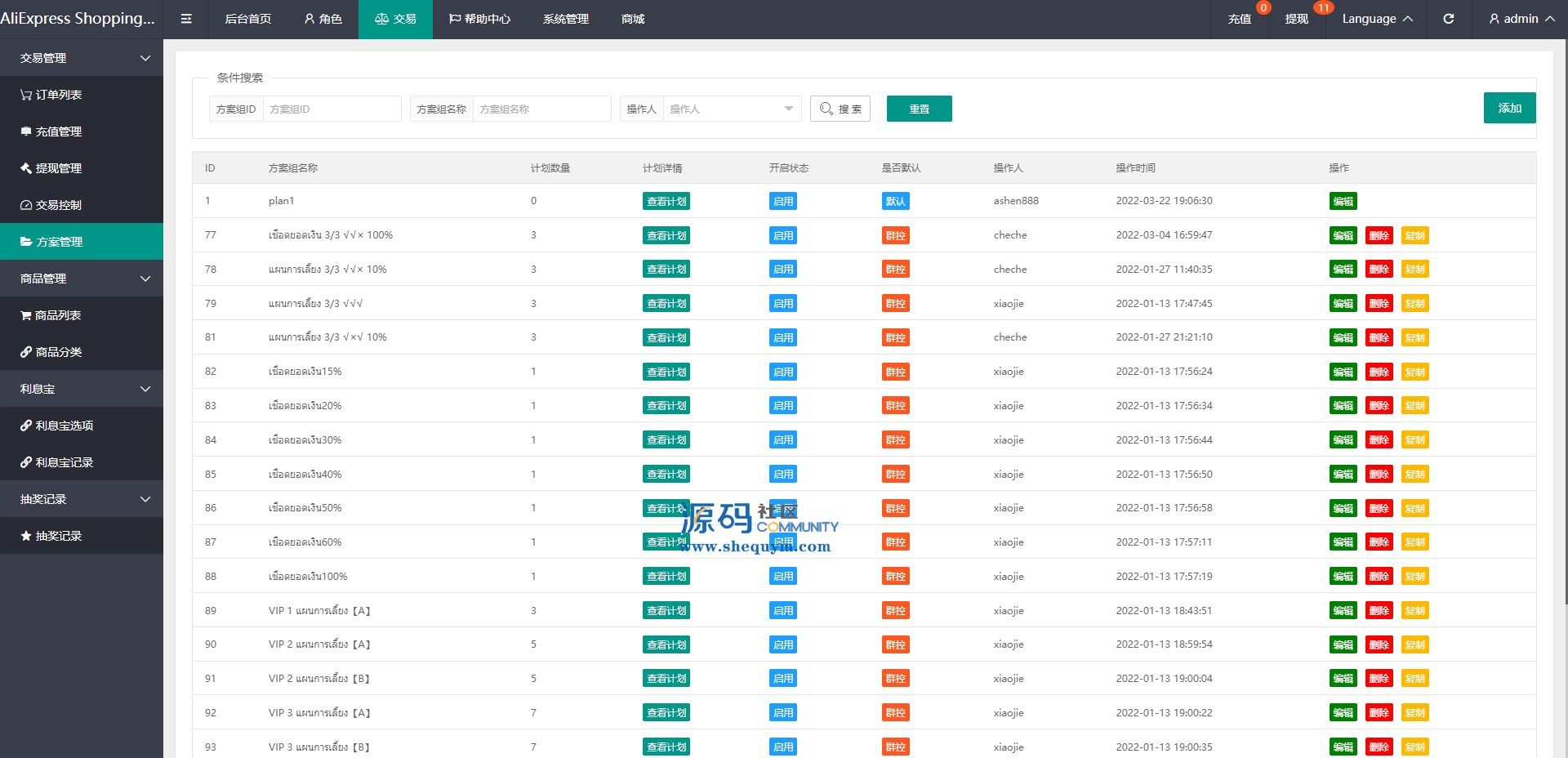Switch to 角色 top menu
1568x758 pixels.
pyautogui.click(x=323, y=19)
